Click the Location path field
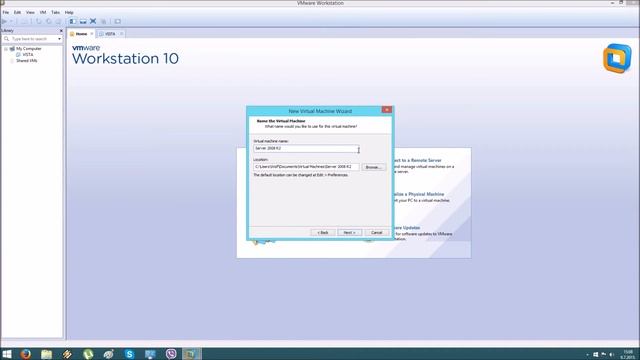 pyautogui.click(x=306, y=167)
